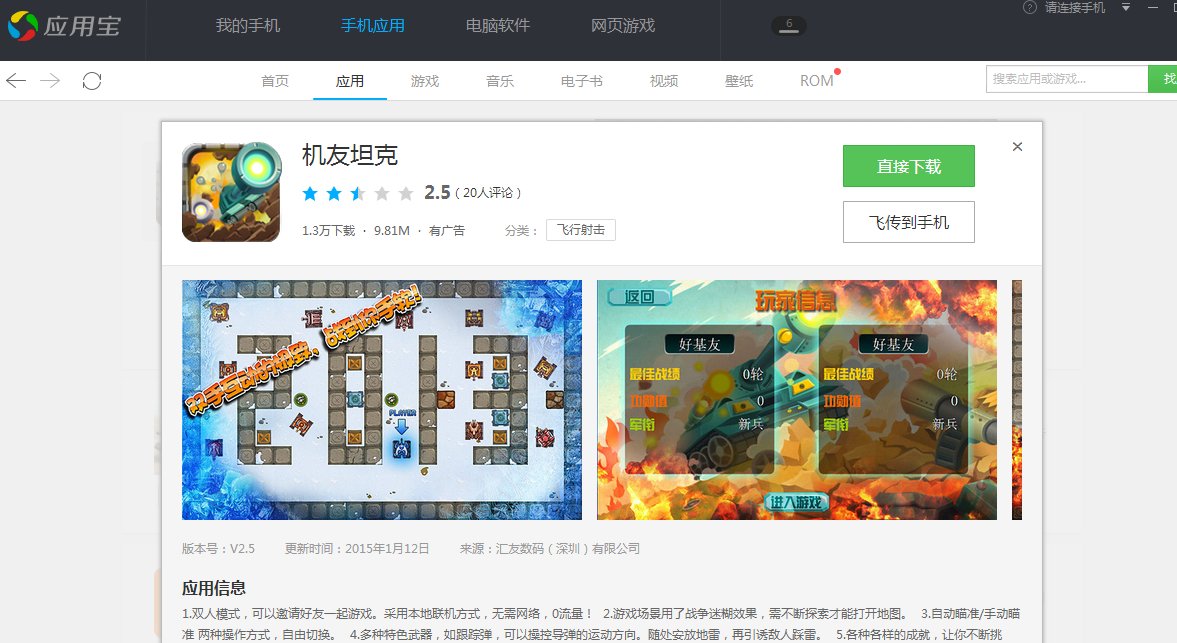Viewport: 1177px width, 643px height.
Task: Click the 应用信息 heading
Action: click(x=214, y=587)
